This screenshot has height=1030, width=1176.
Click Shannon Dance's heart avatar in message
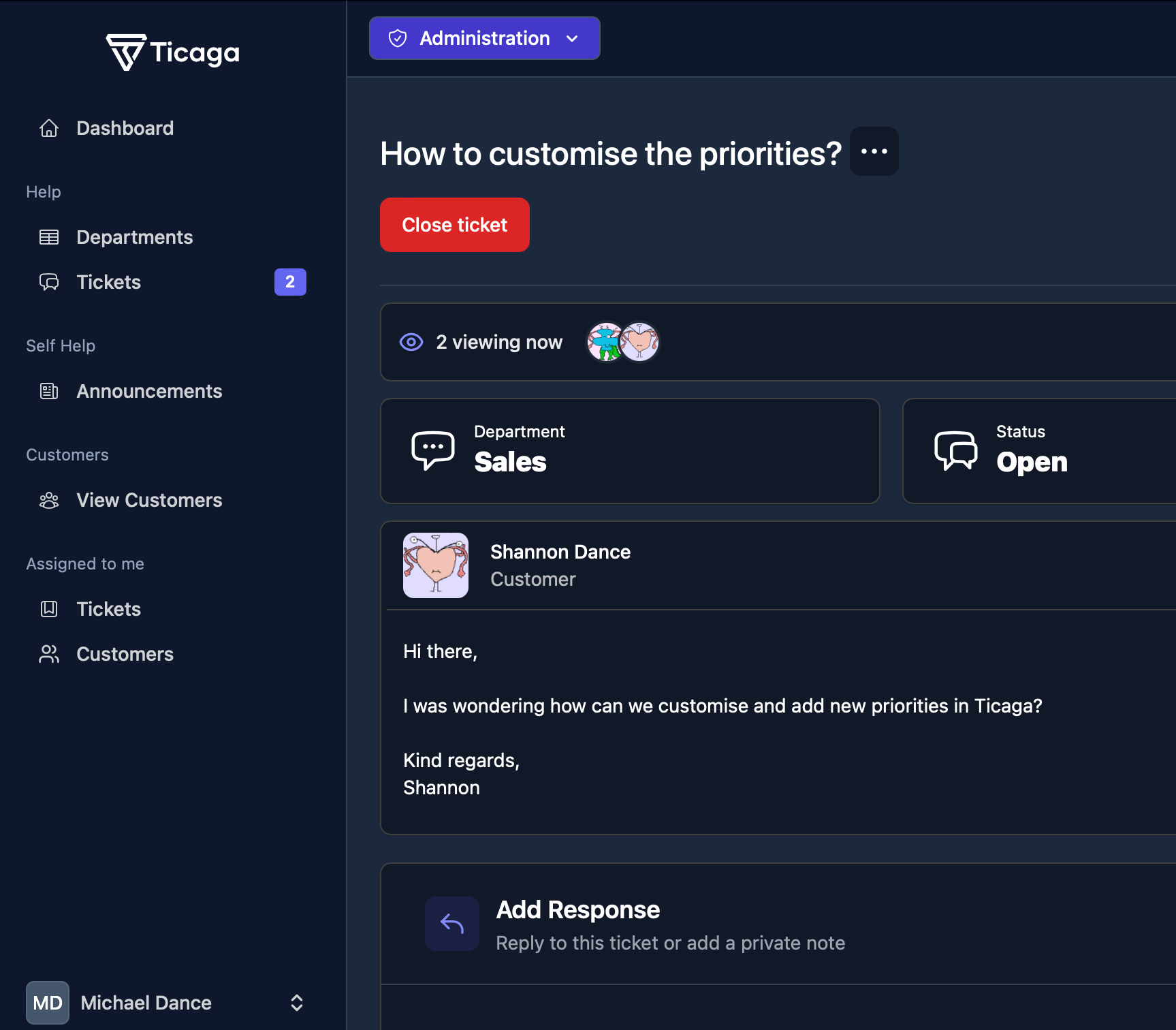pyautogui.click(x=436, y=565)
